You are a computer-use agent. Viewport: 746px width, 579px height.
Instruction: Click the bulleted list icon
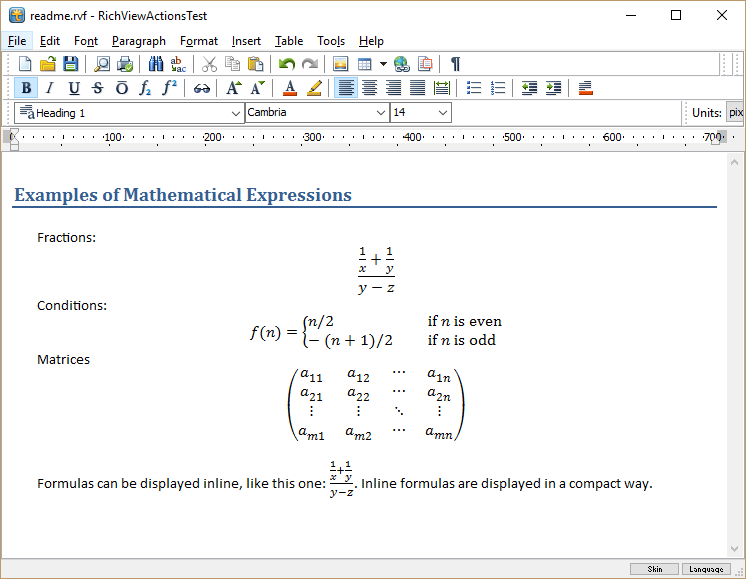pyautogui.click(x=474, y=88)
